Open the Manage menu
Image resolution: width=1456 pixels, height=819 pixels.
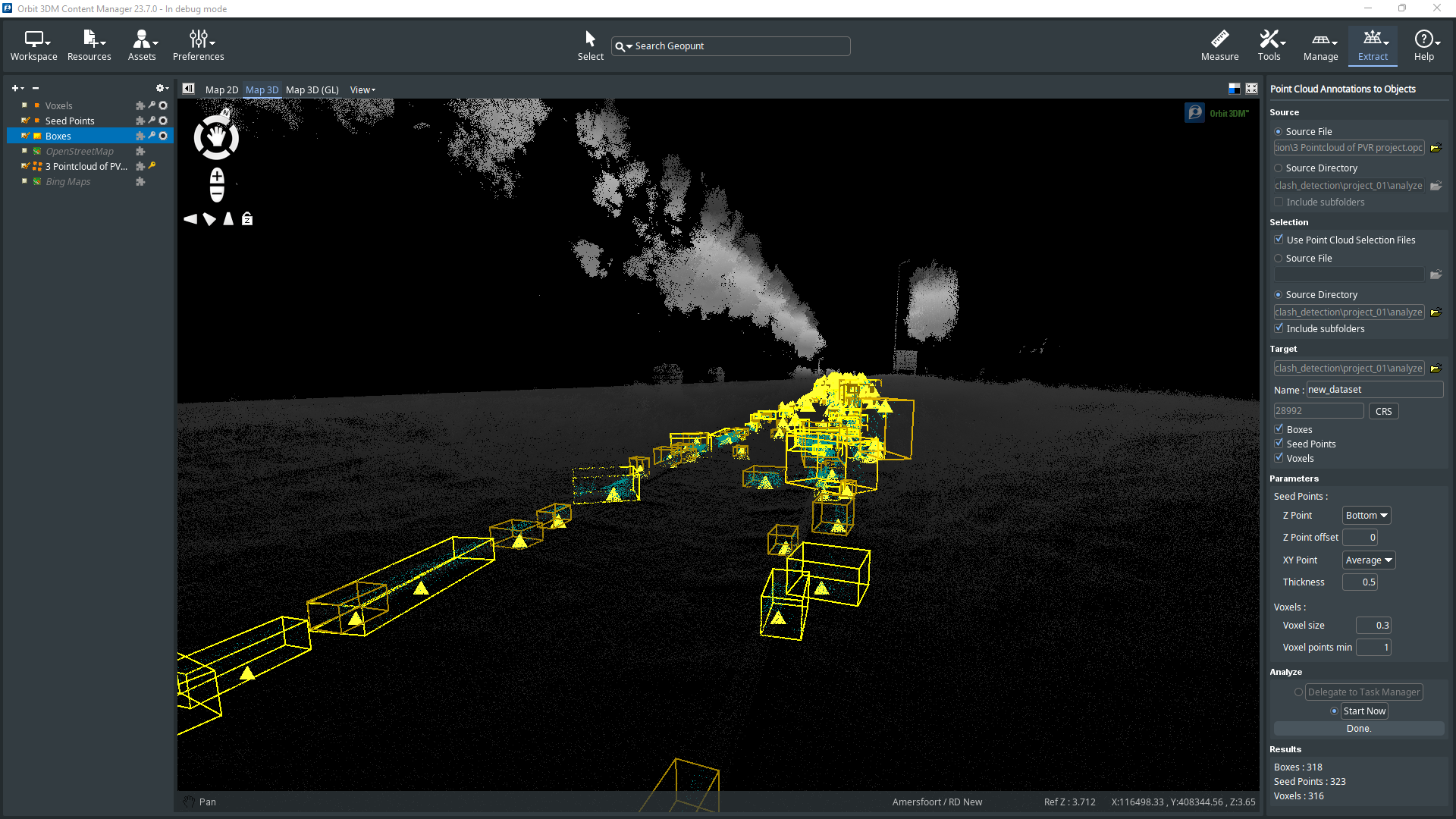tap(1321, 45)
